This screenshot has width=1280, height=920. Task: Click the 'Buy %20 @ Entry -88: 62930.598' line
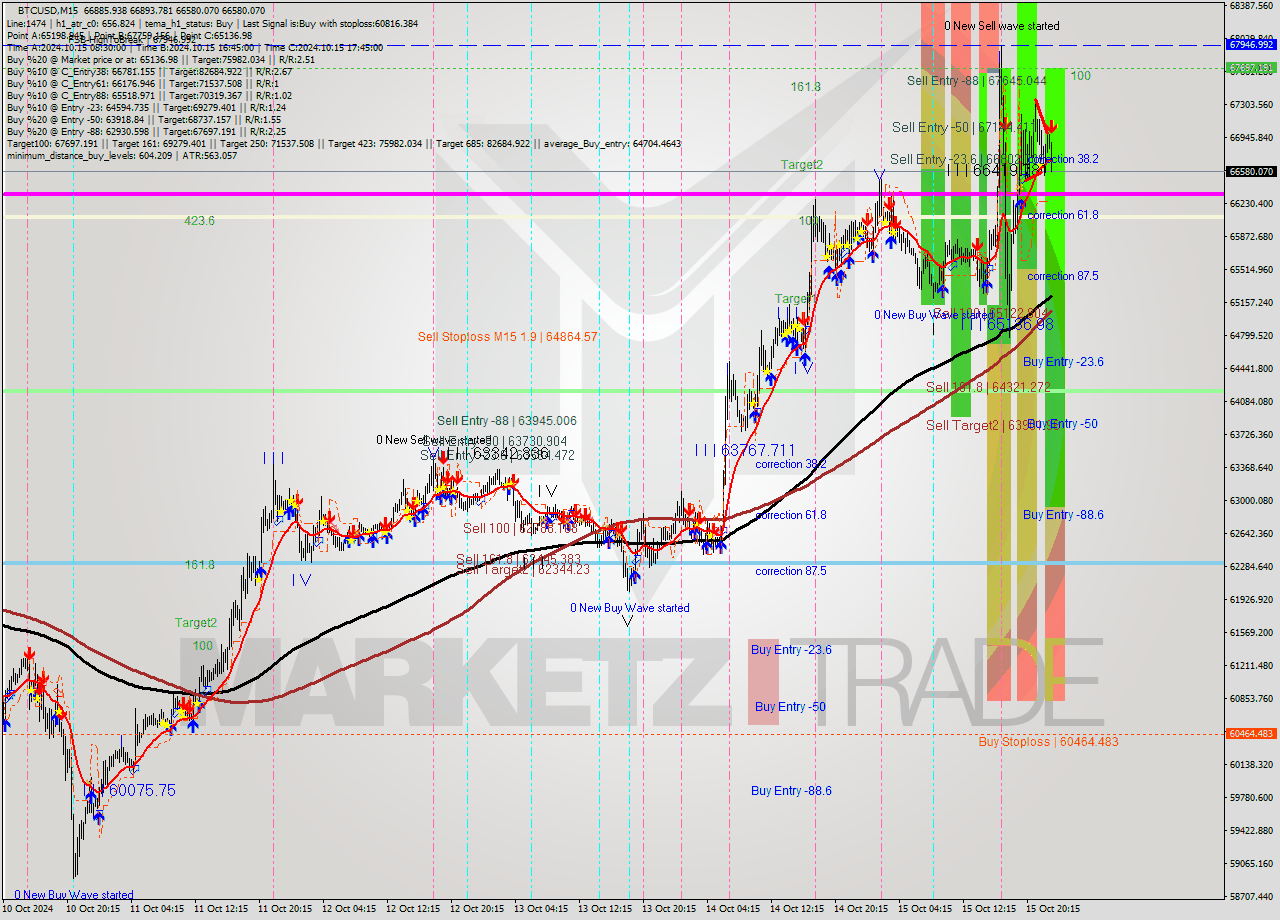click(147, 132)
